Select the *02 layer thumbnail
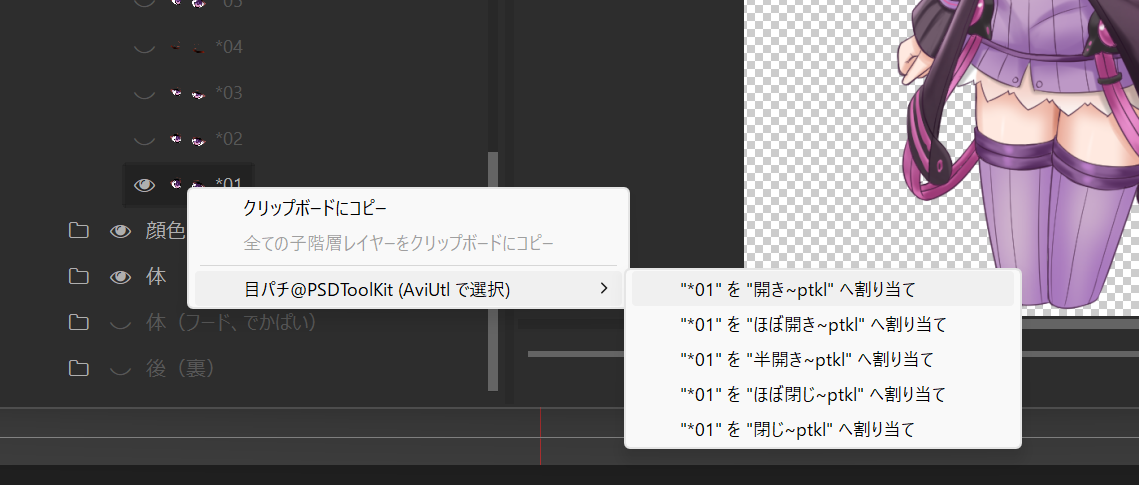Image resolution: width=1139 pixels, height=485 pixels. [187, 139]
